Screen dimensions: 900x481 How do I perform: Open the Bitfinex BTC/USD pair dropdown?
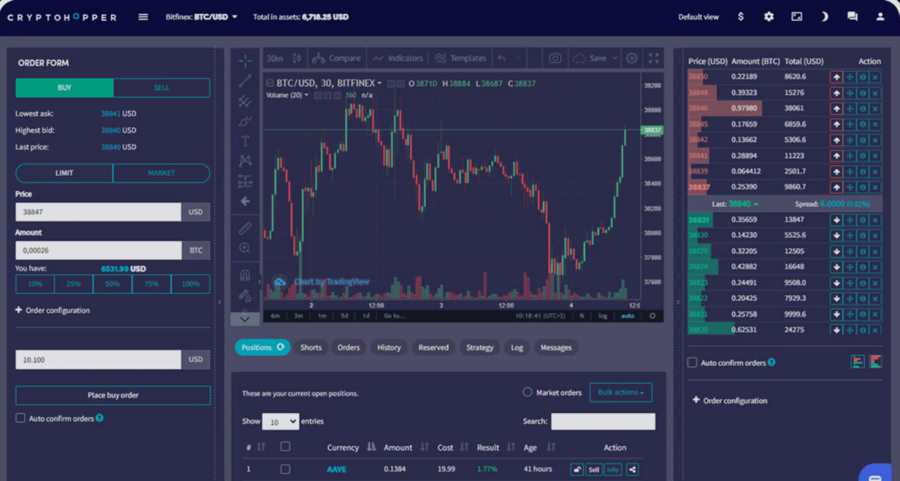click(201, 17)
